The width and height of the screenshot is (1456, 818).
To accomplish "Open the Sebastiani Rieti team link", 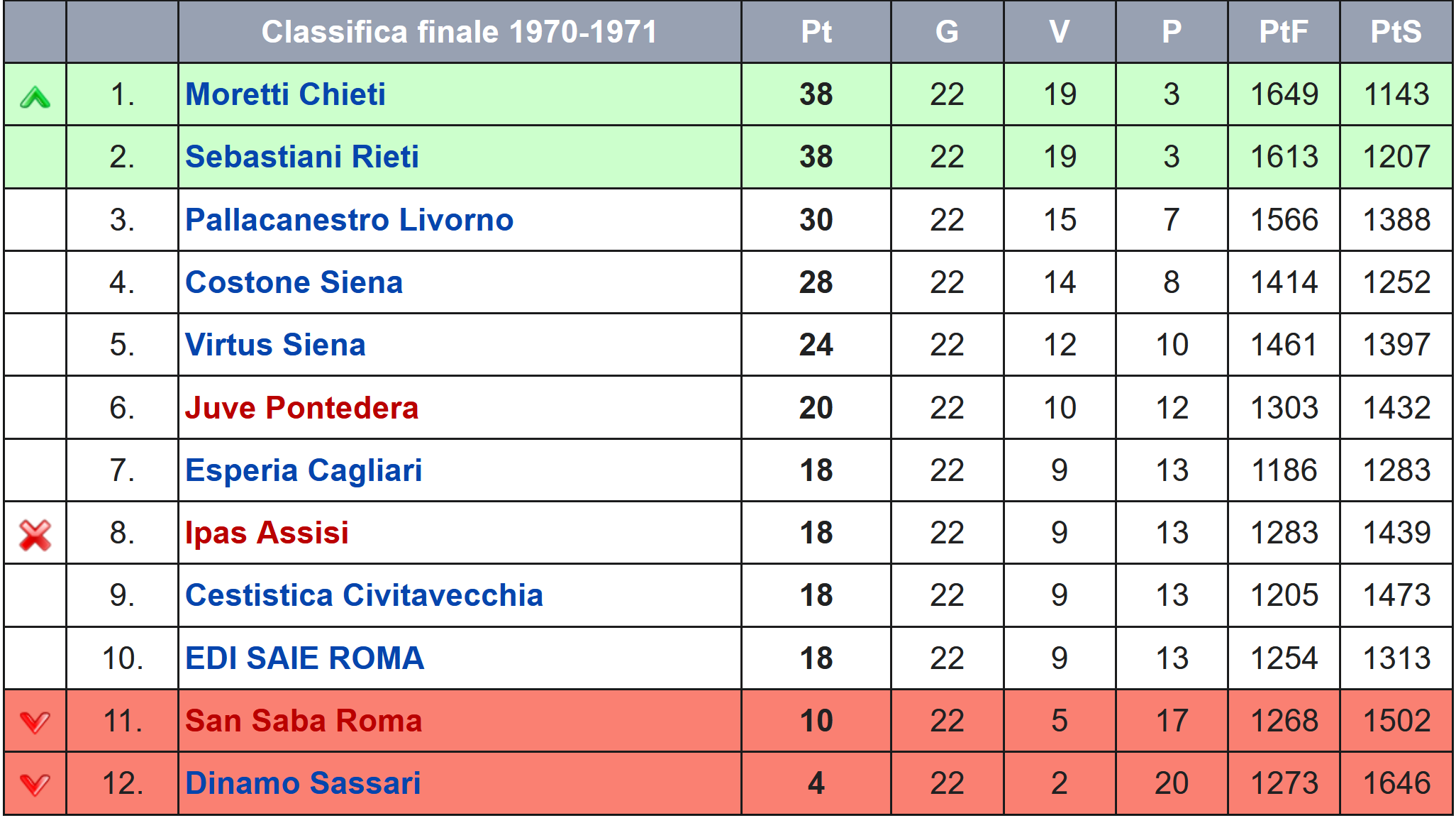I will [302, 157].
